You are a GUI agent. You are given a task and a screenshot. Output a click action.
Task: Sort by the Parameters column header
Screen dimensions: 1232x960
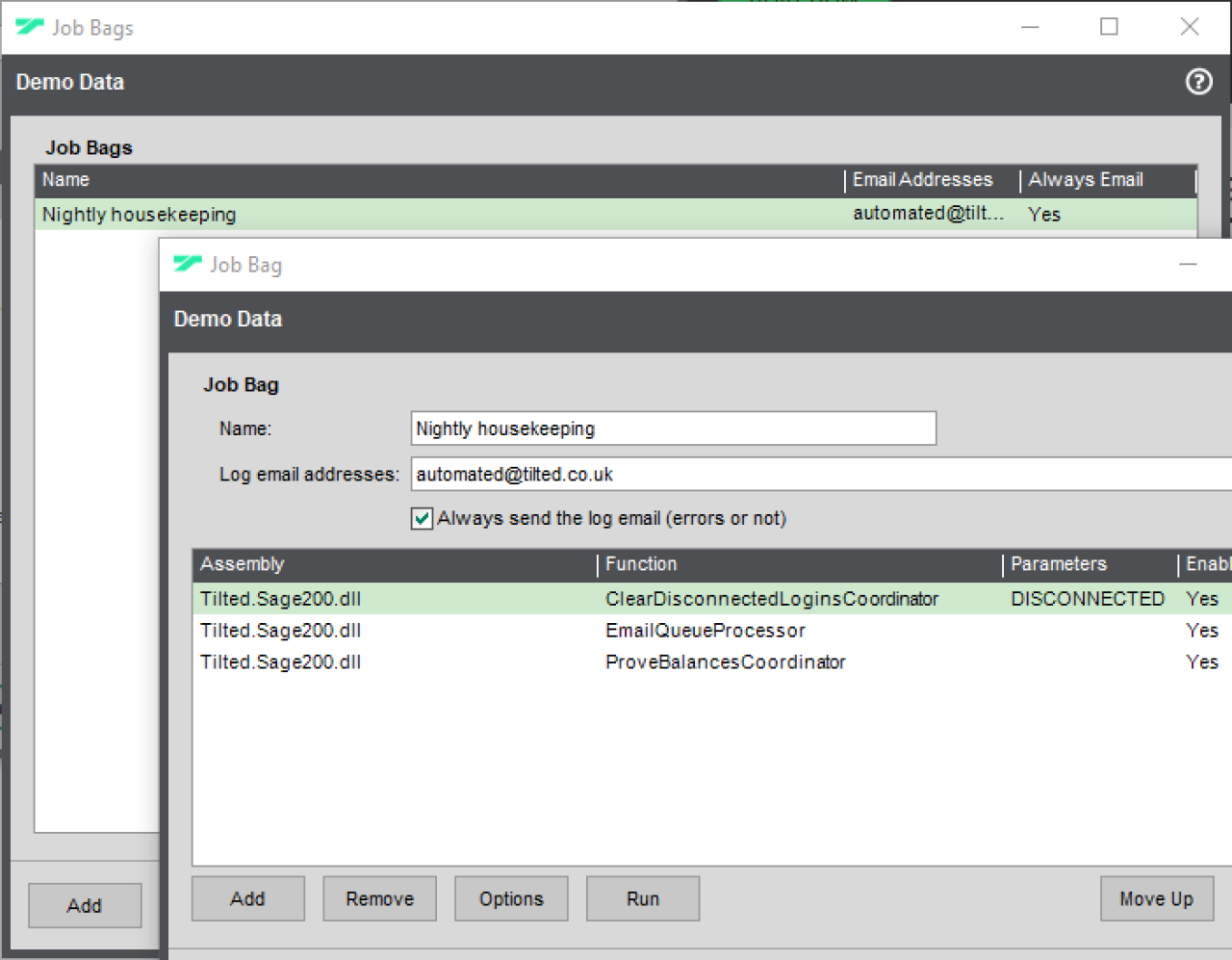click(1090, 564)
